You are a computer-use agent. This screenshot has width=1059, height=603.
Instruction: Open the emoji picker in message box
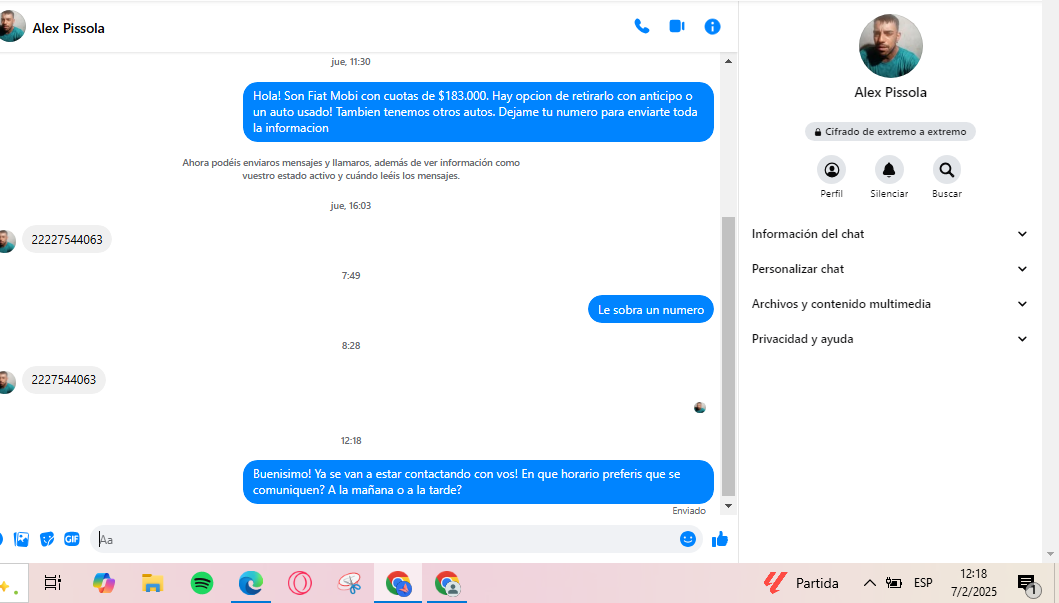click(x=687, y=539)
